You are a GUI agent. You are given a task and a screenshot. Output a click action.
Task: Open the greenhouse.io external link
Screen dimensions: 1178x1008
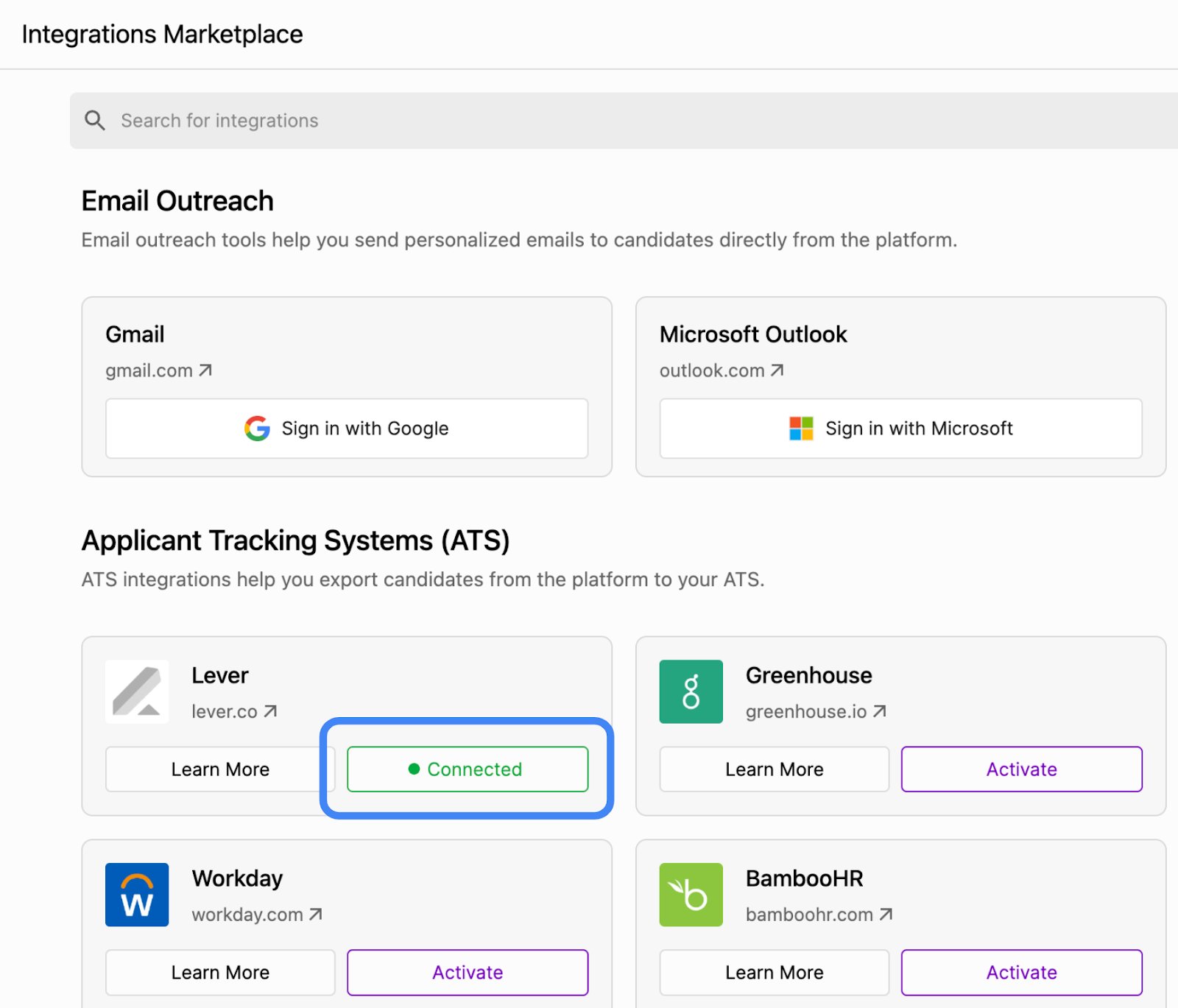coord(816,711)
